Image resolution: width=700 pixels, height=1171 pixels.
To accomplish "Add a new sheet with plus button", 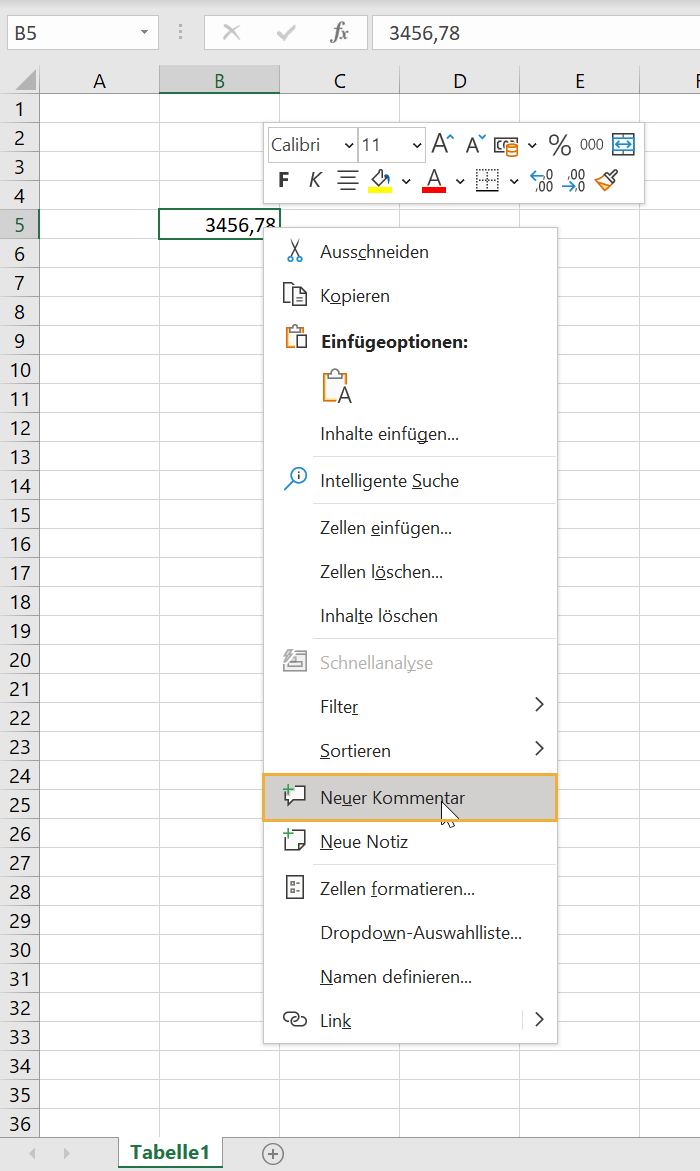I will pos(273,1154).
